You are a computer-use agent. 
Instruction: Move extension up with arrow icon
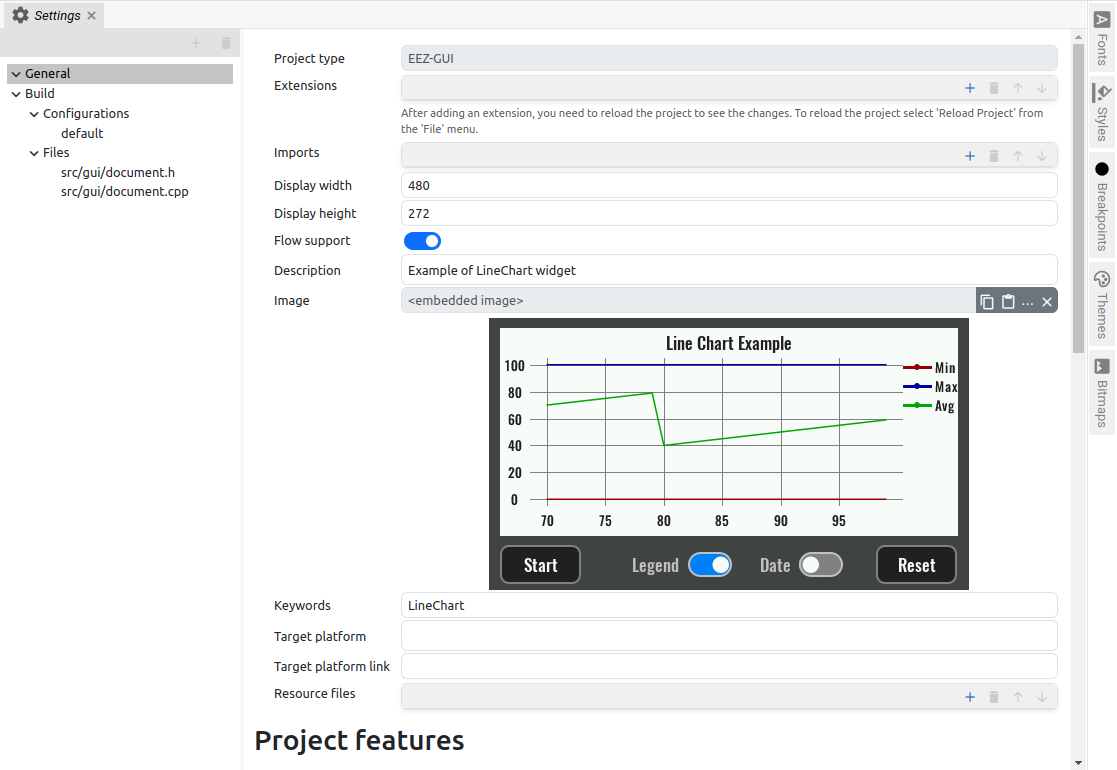pos(1018,88)
